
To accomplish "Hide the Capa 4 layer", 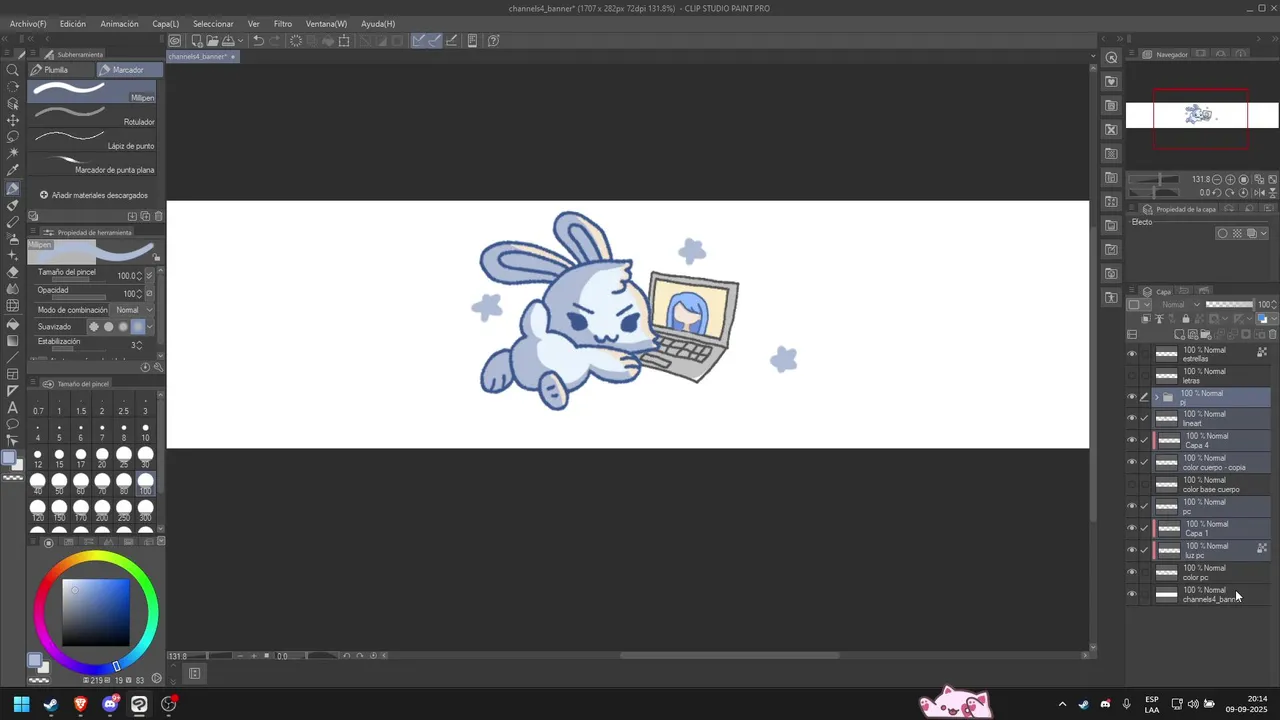I will [x=1132, y=440].
